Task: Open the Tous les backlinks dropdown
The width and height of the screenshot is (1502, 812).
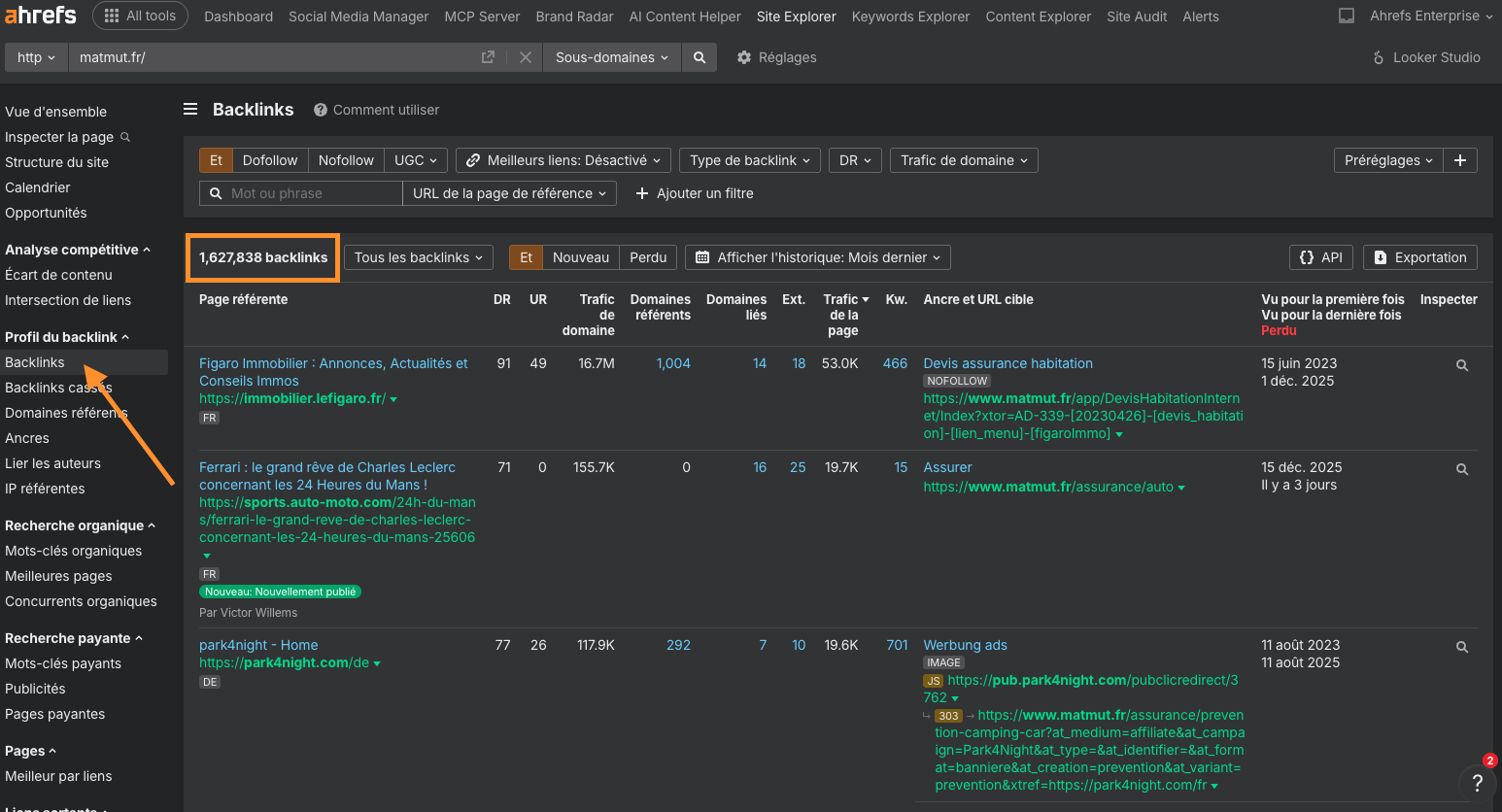Action: click(x=418, y=257)
